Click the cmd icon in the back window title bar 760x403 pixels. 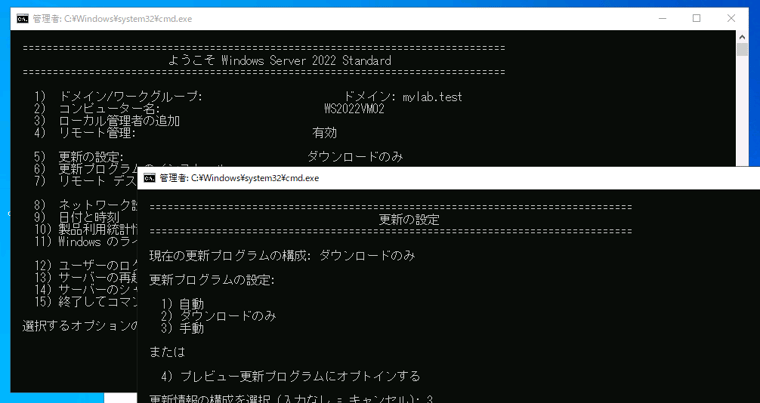pos(22,19)
